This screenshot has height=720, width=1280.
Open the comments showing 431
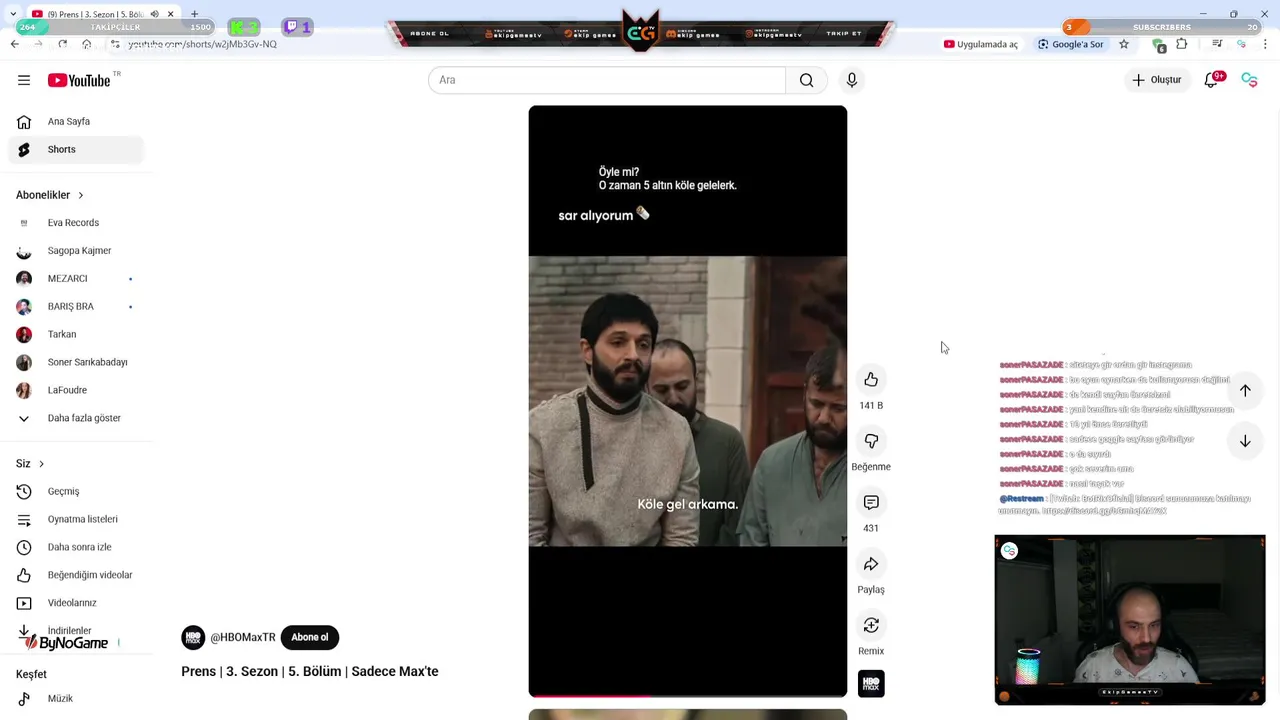[x=871, y=502]
